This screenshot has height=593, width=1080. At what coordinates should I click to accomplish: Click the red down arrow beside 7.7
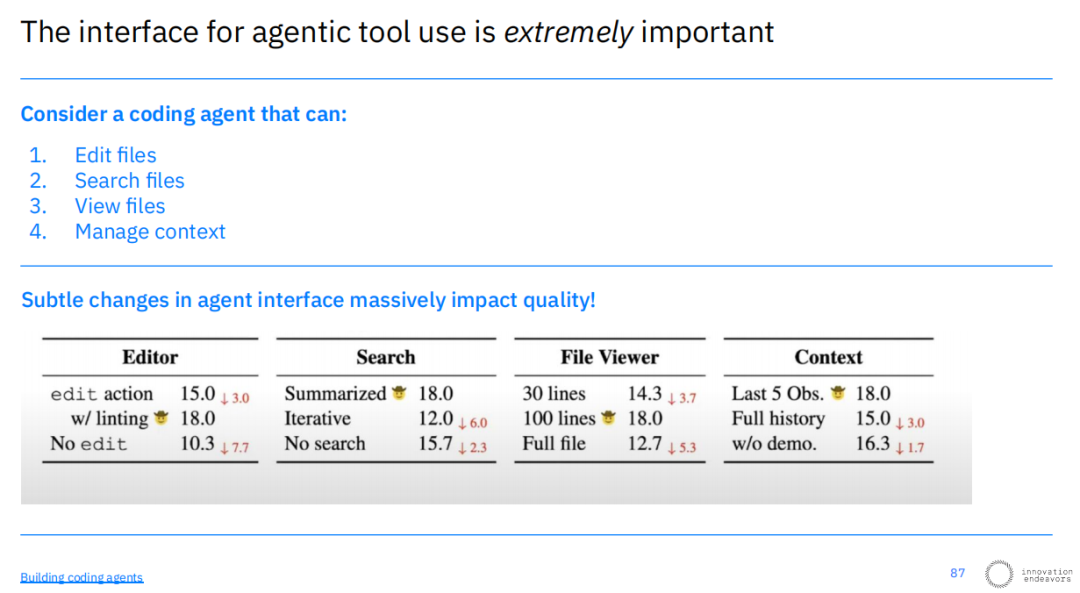coord(225,448)
